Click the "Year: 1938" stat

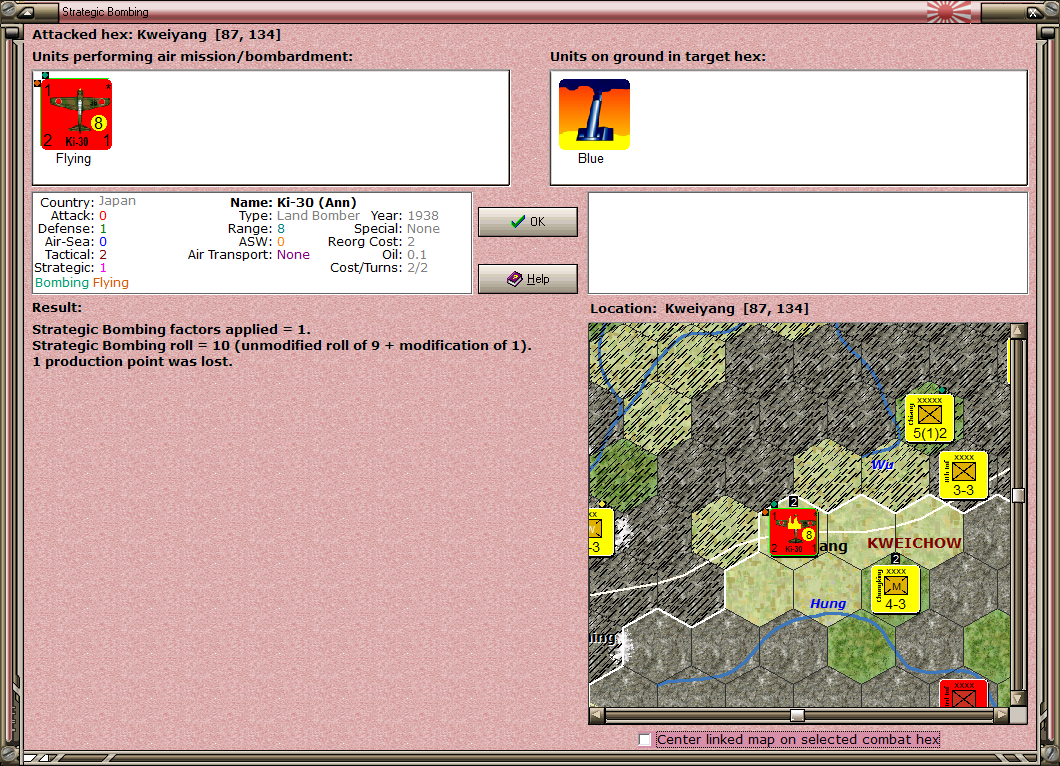404,216
